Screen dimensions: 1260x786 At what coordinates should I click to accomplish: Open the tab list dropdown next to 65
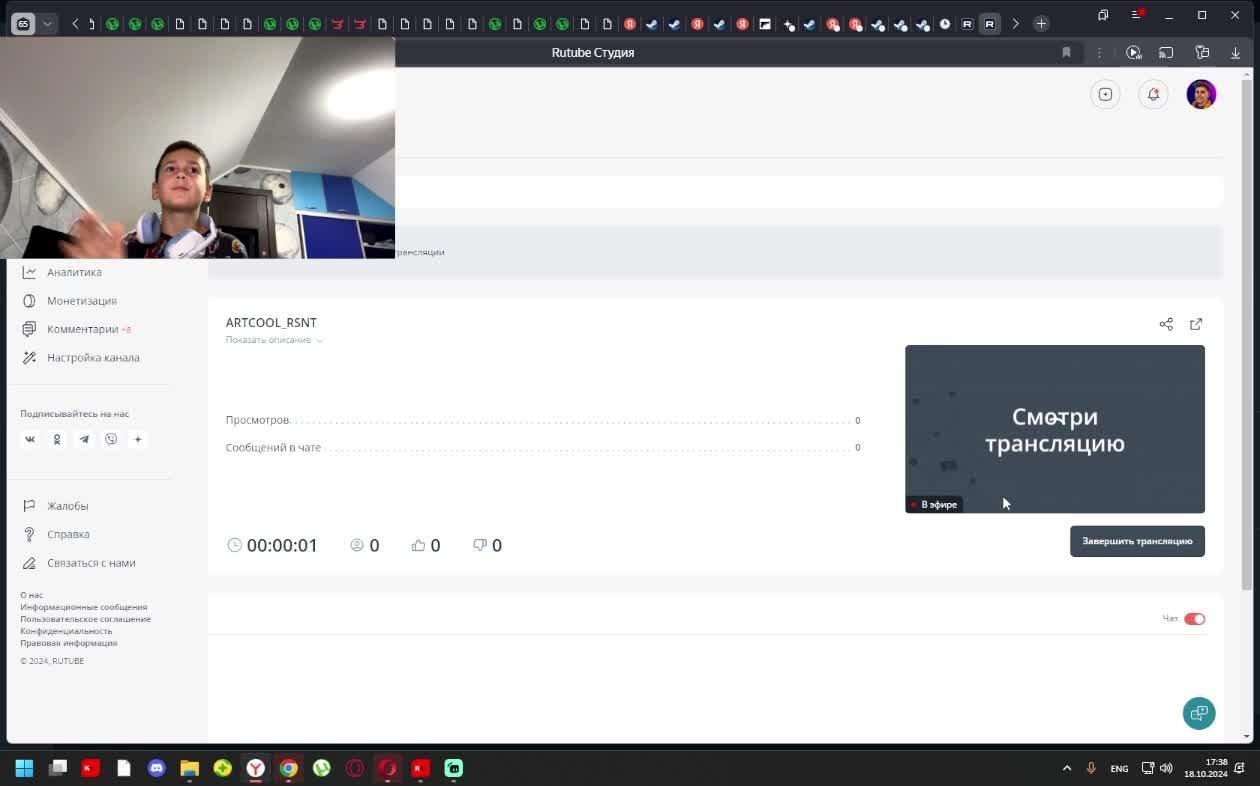(x=48, y=23)
